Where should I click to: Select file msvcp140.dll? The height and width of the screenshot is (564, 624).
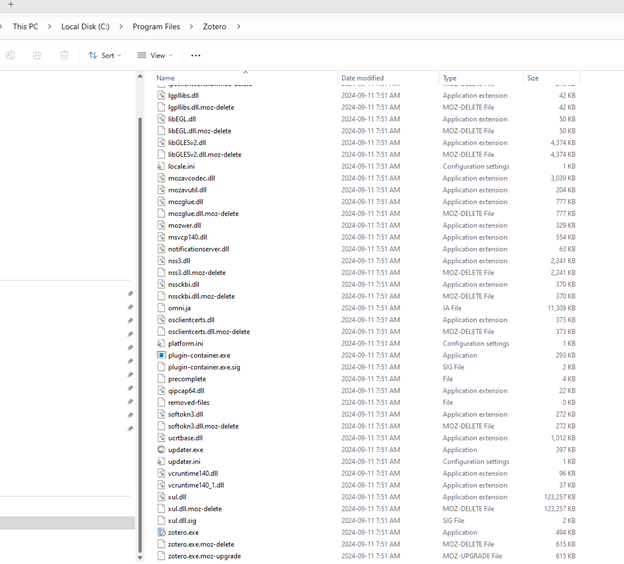pos(187,237)
